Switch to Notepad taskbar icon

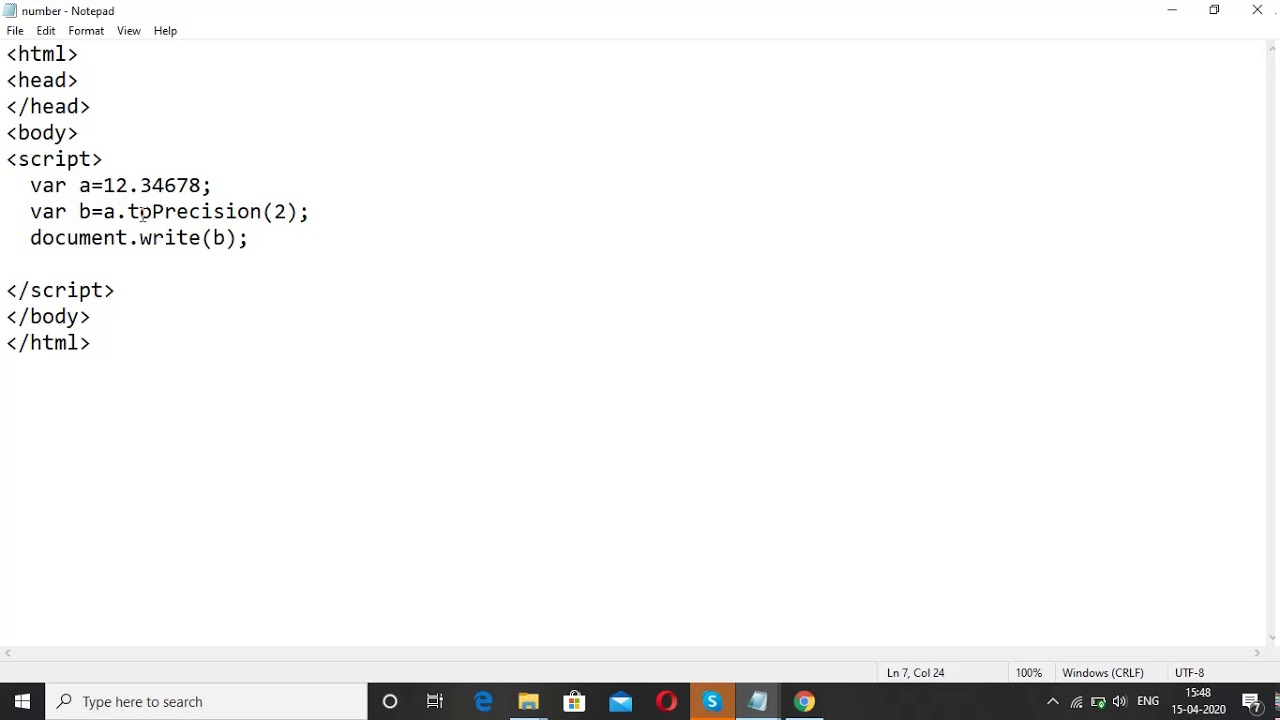pyautogui.click(x=758, y=702)
